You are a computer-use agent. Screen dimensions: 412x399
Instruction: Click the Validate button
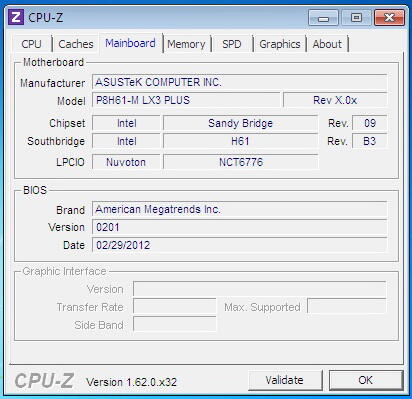(285, 380)
